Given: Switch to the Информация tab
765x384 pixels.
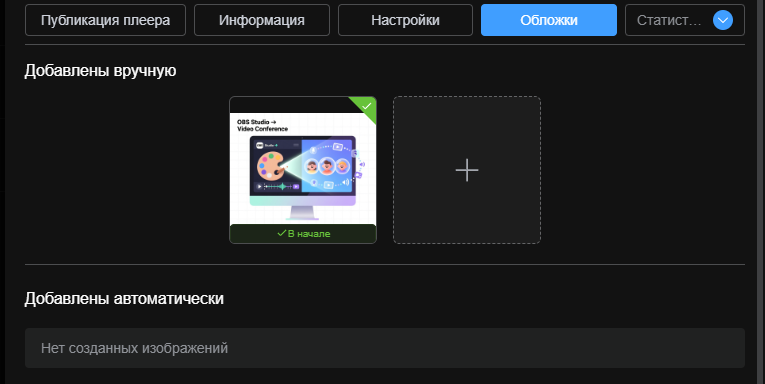Looking at the screenshot, I should [x=262, y=20].
